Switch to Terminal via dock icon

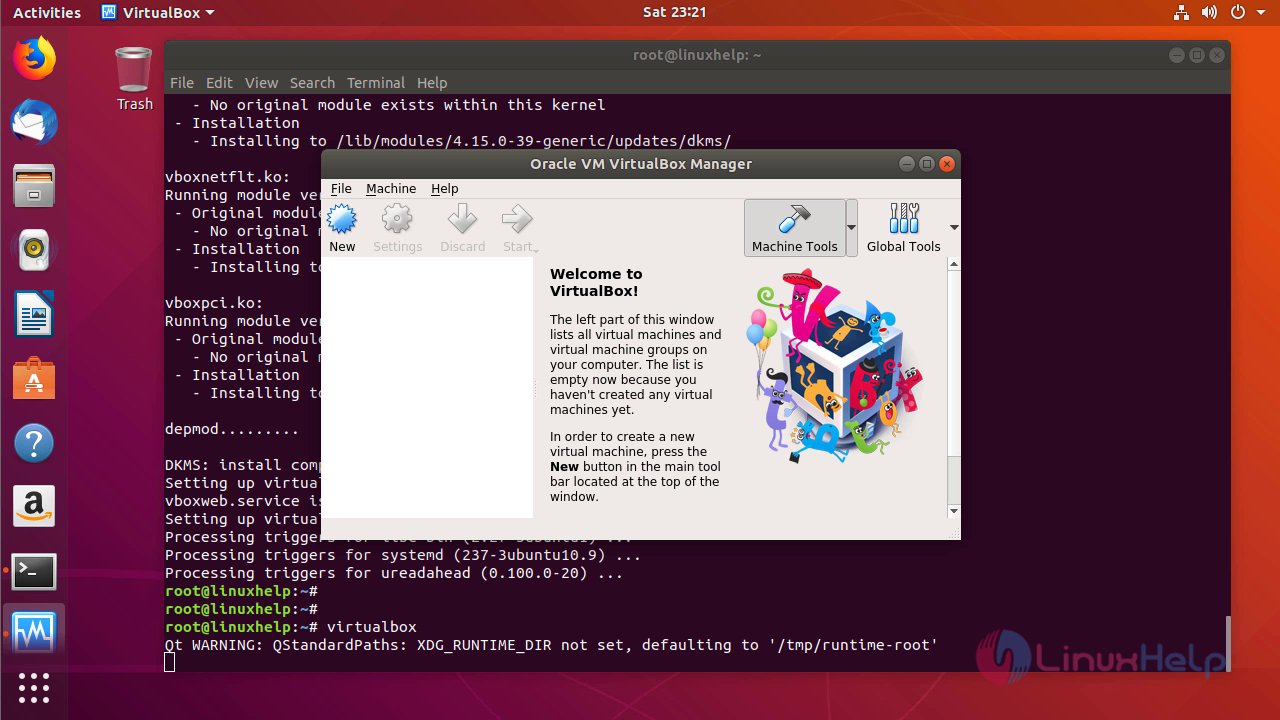point(34,571)
